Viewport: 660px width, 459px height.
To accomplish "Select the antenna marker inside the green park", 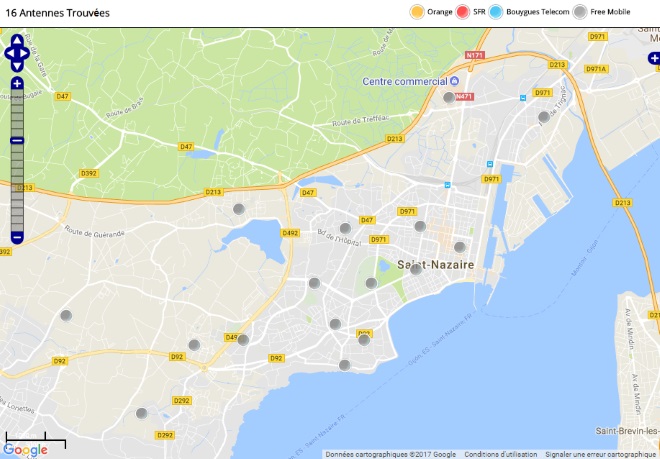I will (371, 283).
